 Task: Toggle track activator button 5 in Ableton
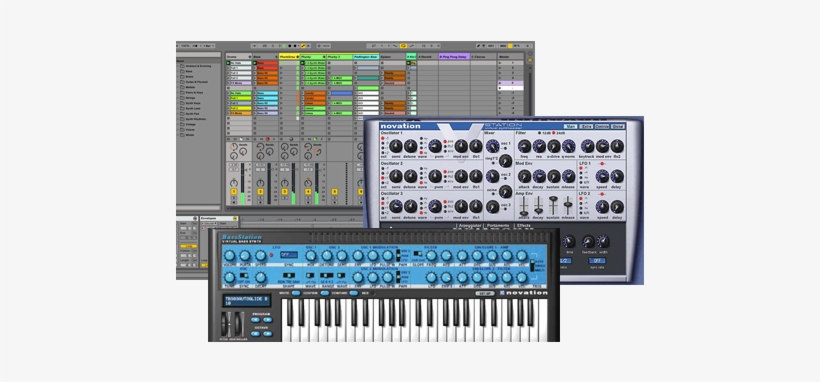(334, 192)
